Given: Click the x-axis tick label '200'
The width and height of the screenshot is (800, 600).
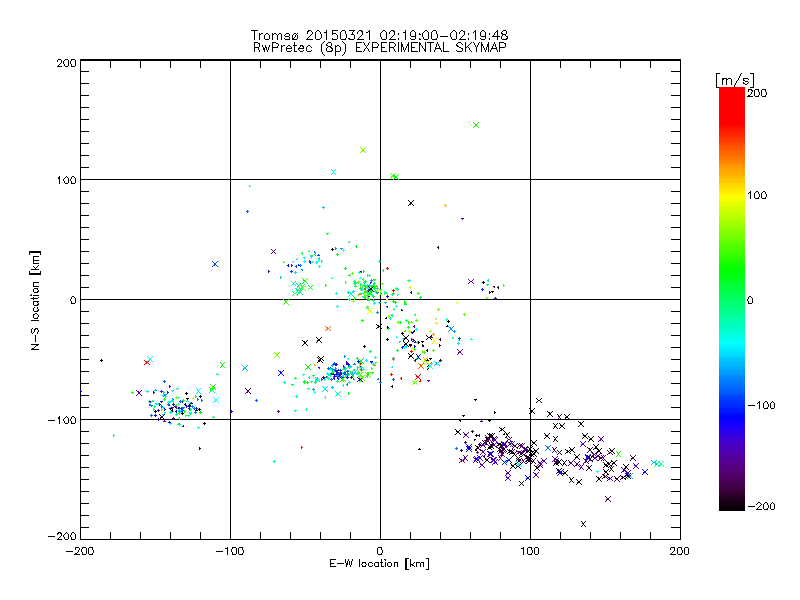Looking at the screenshot, I should pyautogui.click(x=680, y=551).
